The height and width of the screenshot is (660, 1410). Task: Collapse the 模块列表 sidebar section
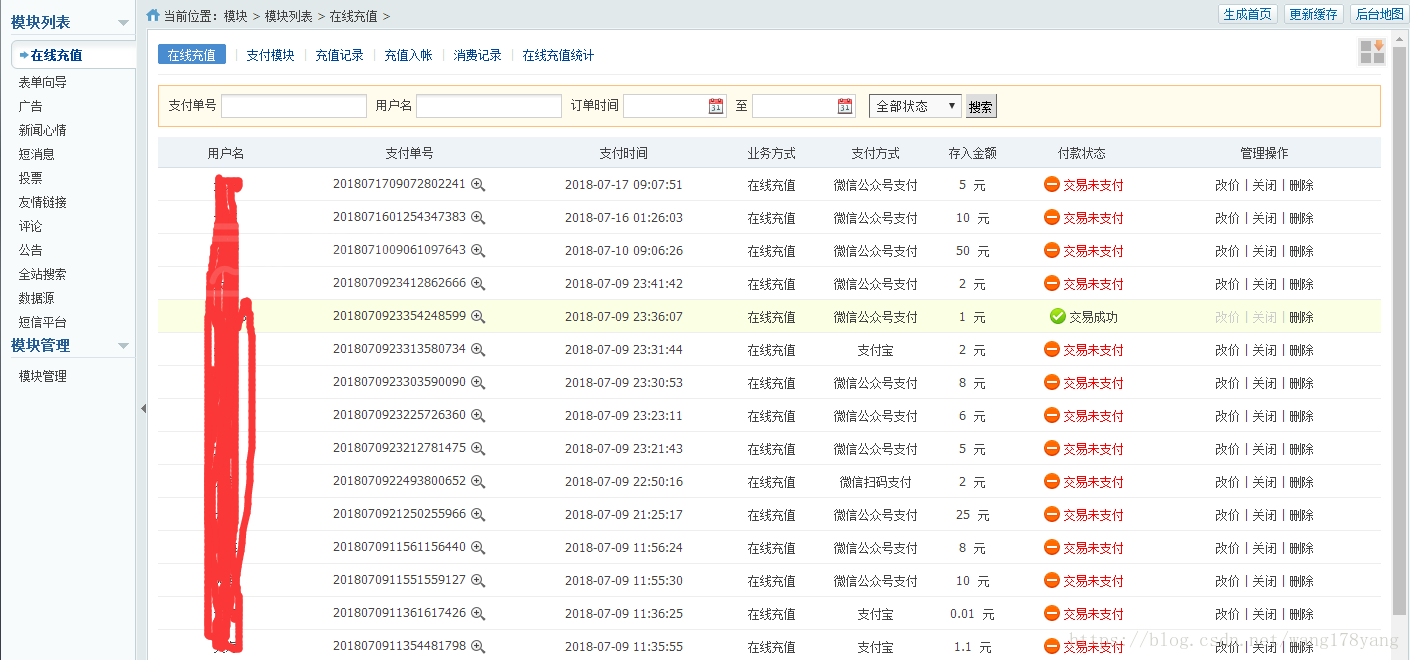click(x=123, y=23)
